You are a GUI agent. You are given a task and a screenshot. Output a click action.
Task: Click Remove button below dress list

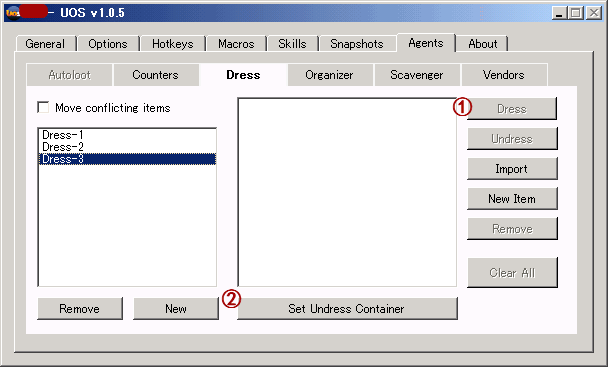pyautogui.click(x=80, y=308)
